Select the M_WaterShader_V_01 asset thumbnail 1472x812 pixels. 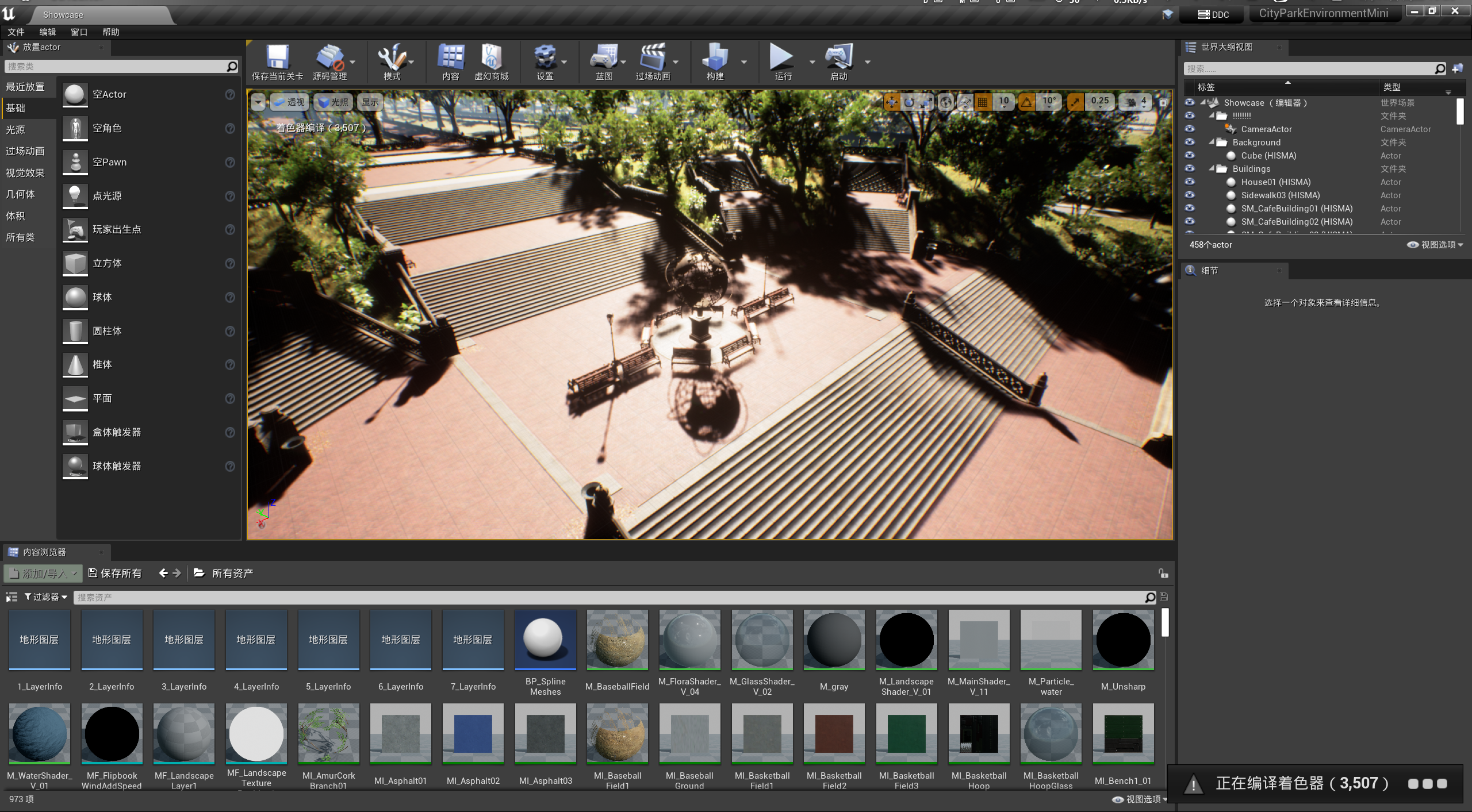[x=39, y=734]
